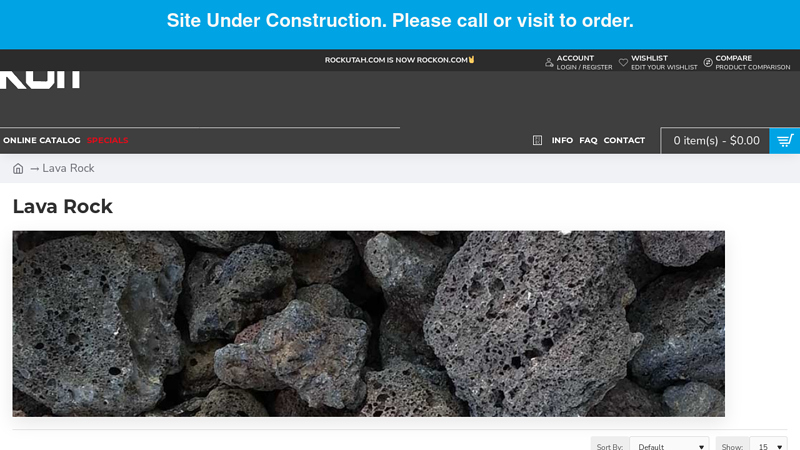Open the Info menu link
Image resolution: width=800 pixels, height=450 pixels.
click(562, 140)
